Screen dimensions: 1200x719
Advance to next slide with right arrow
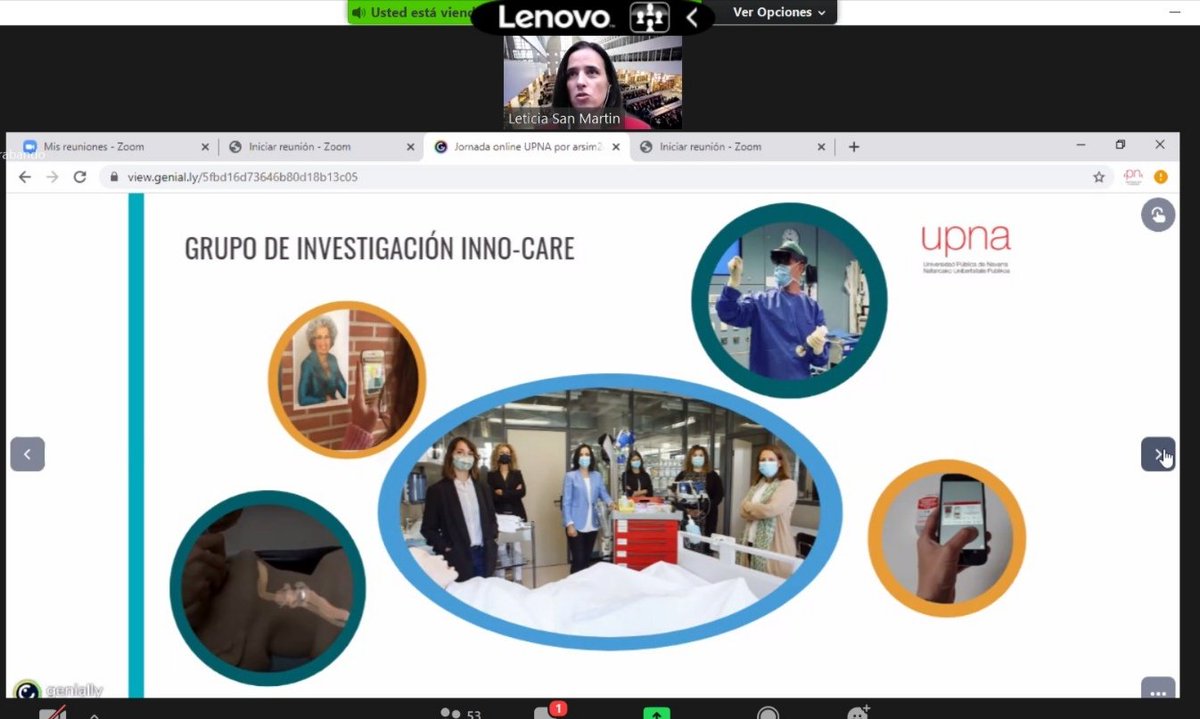pos(1157,454)
